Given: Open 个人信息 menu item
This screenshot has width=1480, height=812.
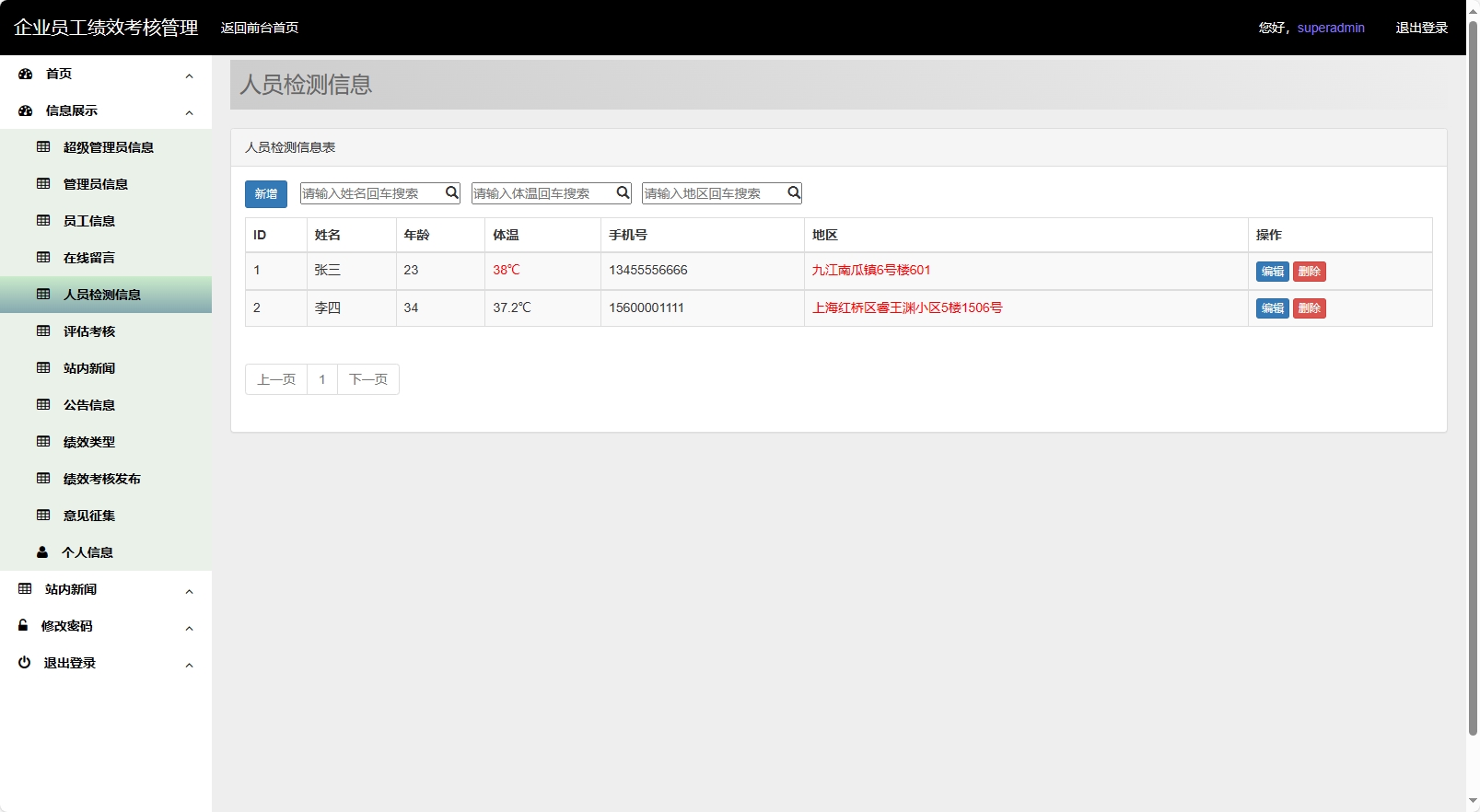Looking at the screenshot, I should 106,552.
